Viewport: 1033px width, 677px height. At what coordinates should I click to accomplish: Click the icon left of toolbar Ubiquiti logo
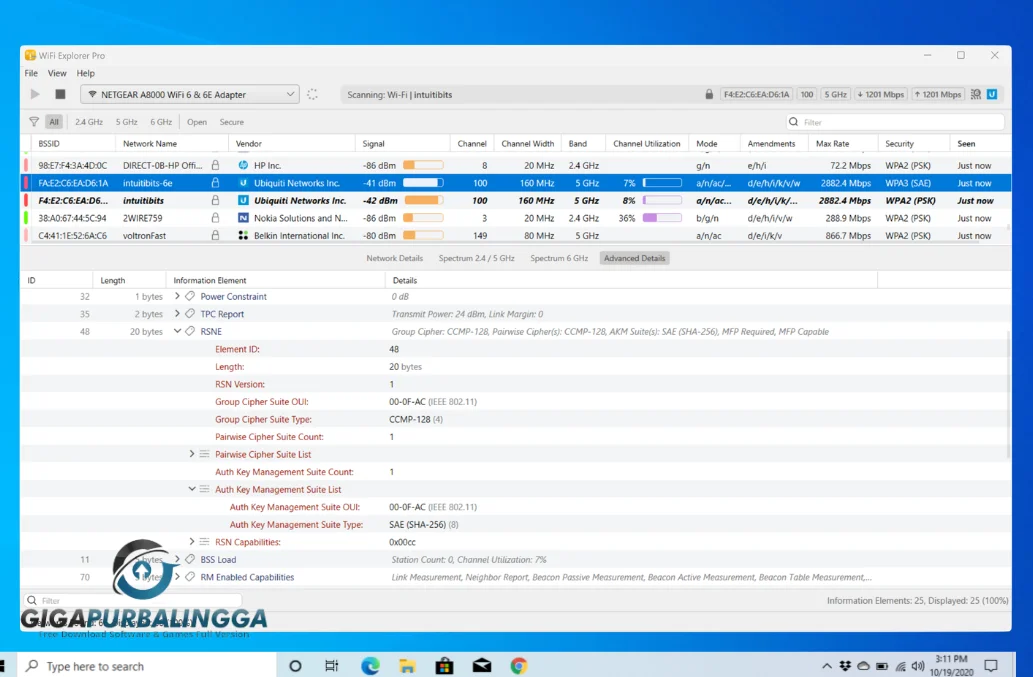[x=976, y=94]
